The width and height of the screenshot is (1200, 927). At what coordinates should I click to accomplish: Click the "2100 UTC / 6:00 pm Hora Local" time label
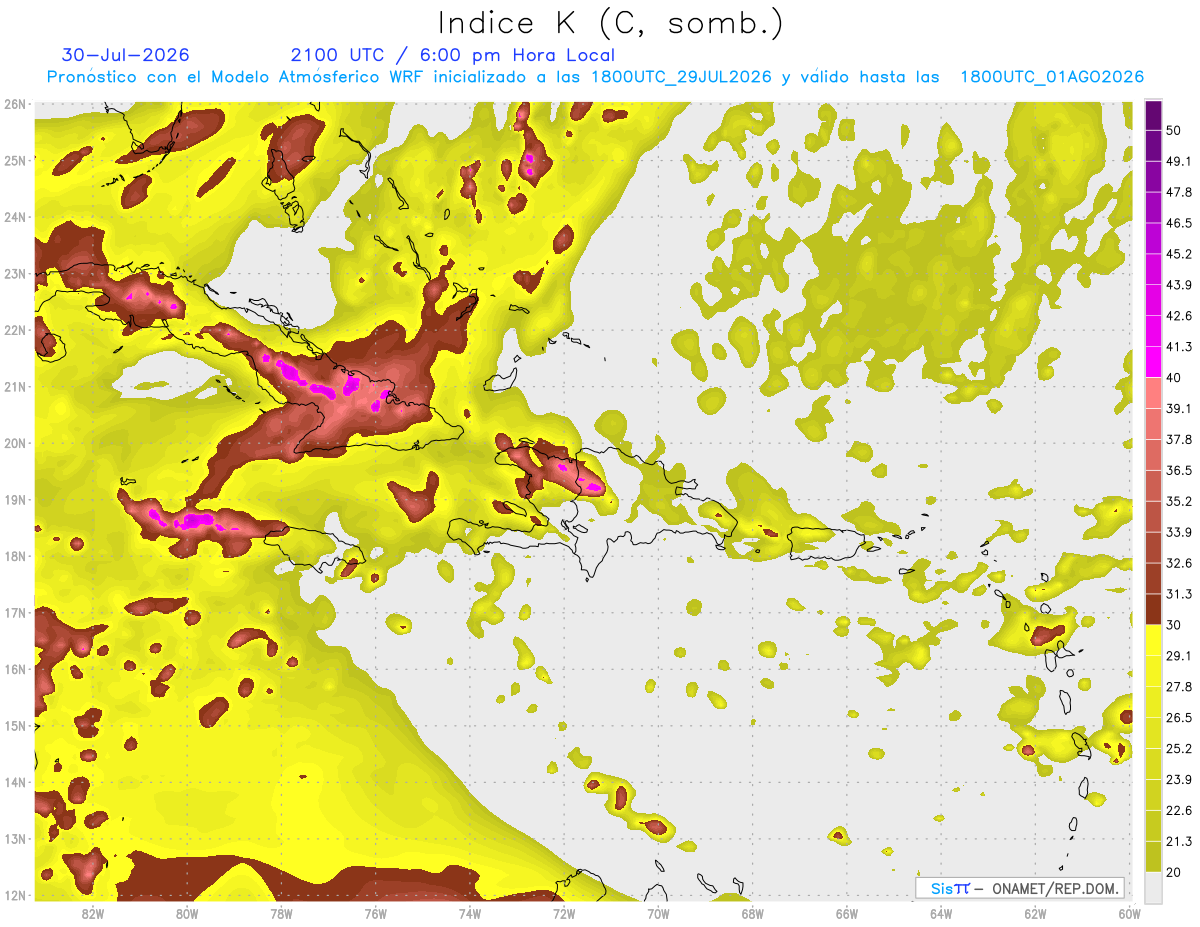[x=453, y=55]
